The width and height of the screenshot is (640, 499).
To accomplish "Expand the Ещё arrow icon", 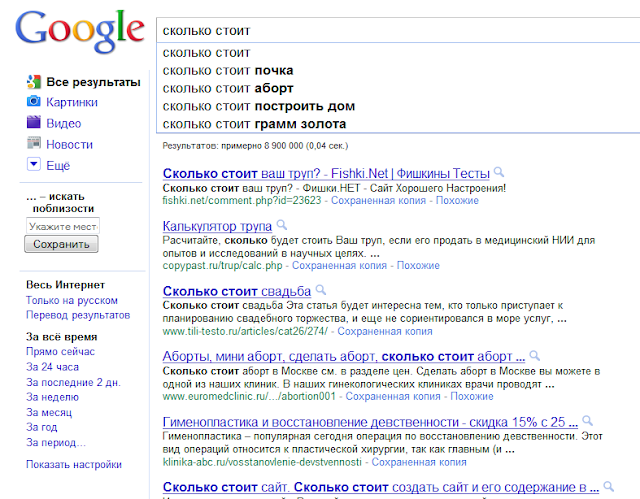I will click(x=33, y=164).
